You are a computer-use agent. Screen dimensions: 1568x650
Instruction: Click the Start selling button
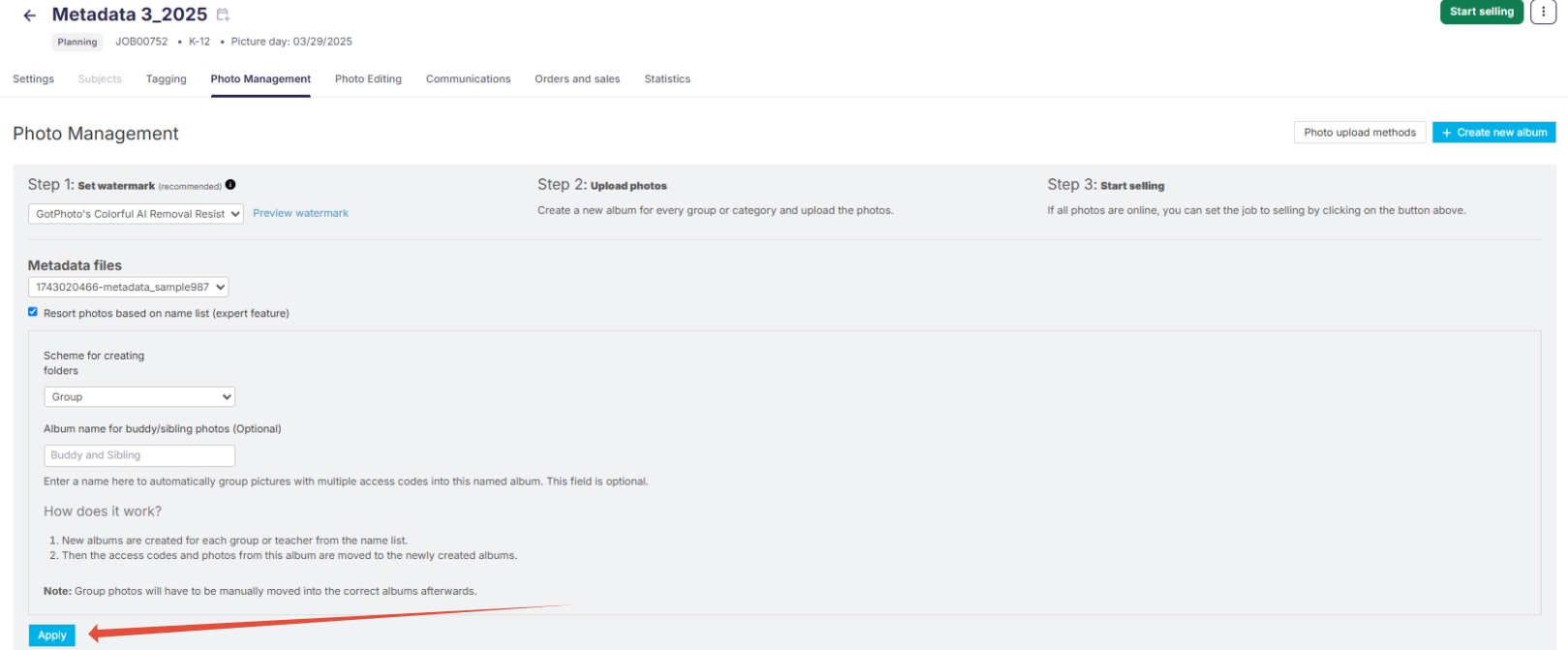(x=1482, y=12)
